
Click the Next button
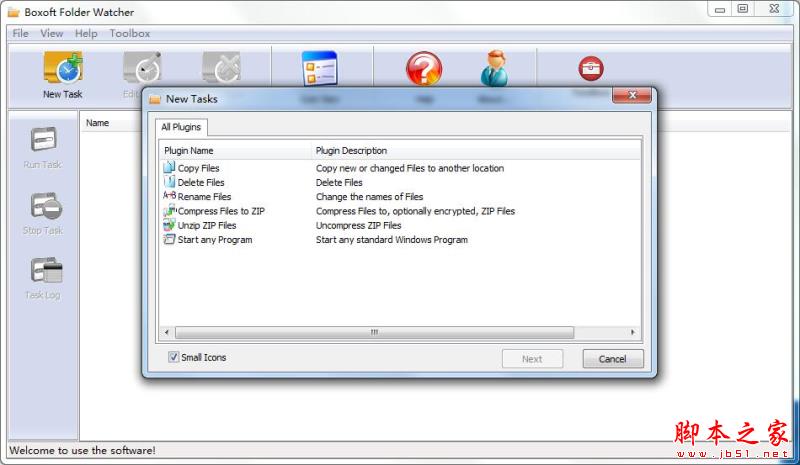[x=532, y=359]
